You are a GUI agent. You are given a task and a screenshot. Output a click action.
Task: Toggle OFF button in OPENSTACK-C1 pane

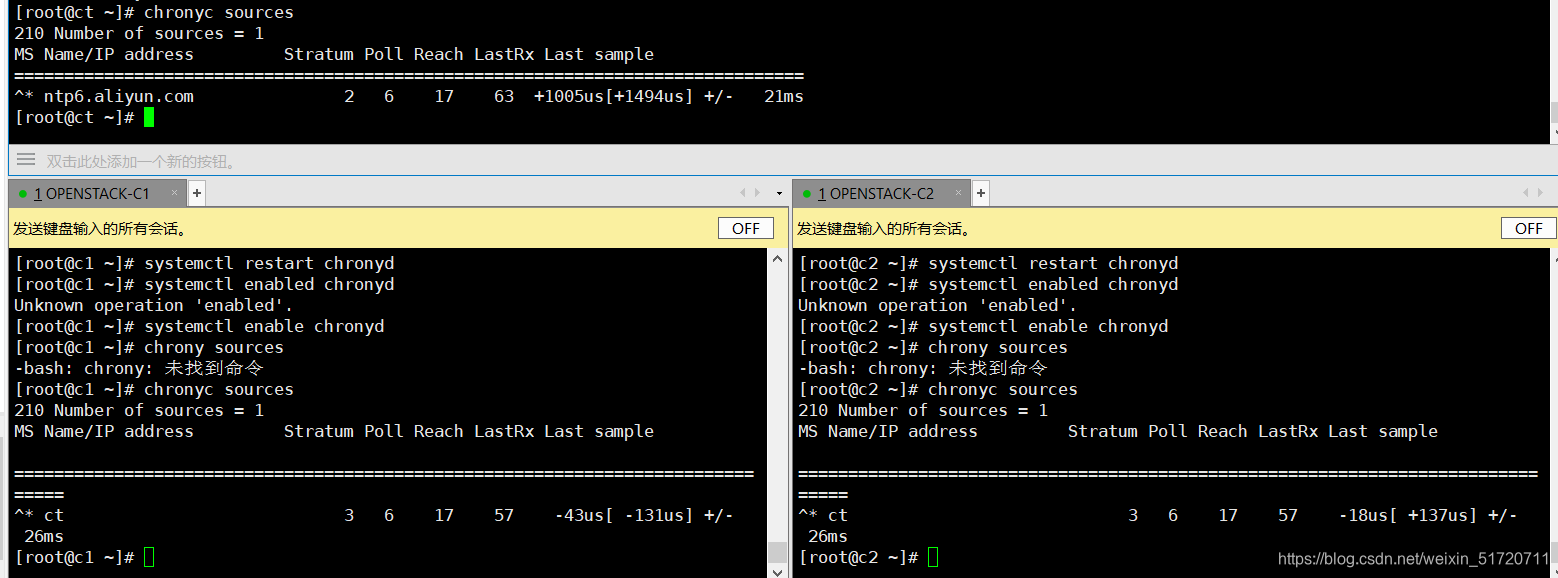tap(746, 228)
